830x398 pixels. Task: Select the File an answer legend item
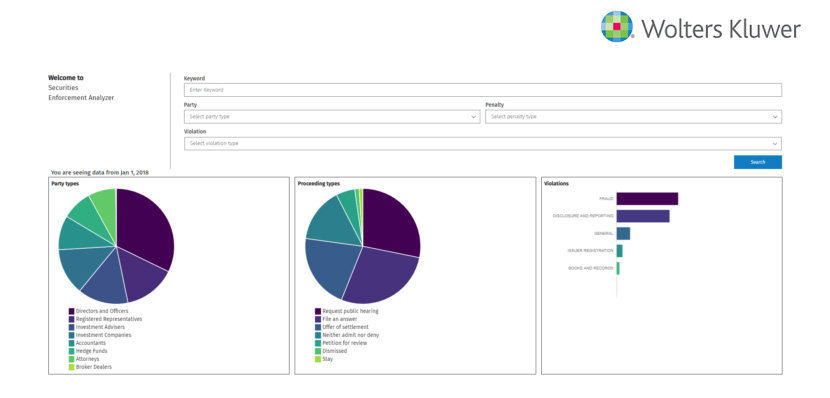click(x=336, y=319)
